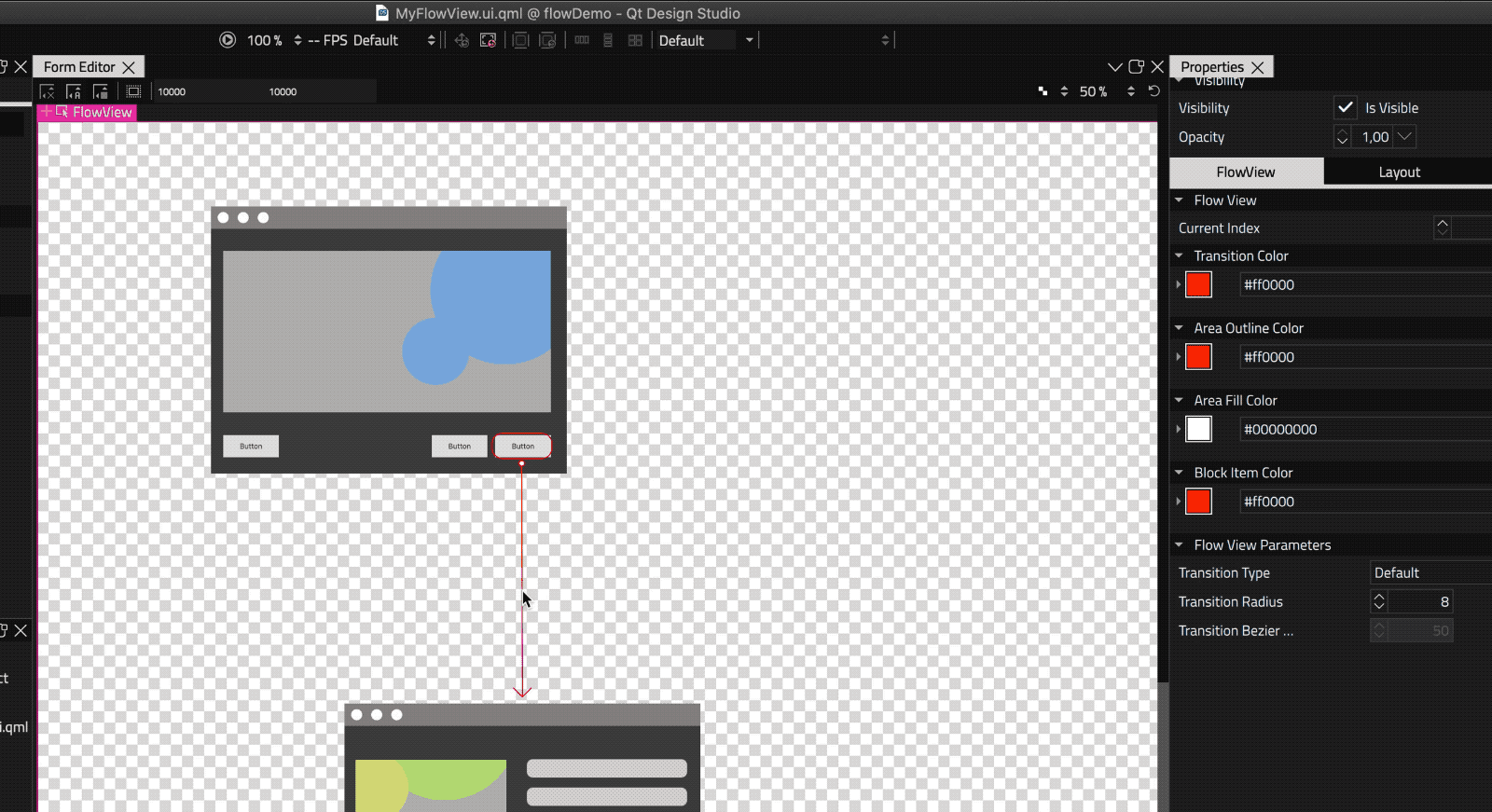Click the live preview play button

tap(228, 40)
